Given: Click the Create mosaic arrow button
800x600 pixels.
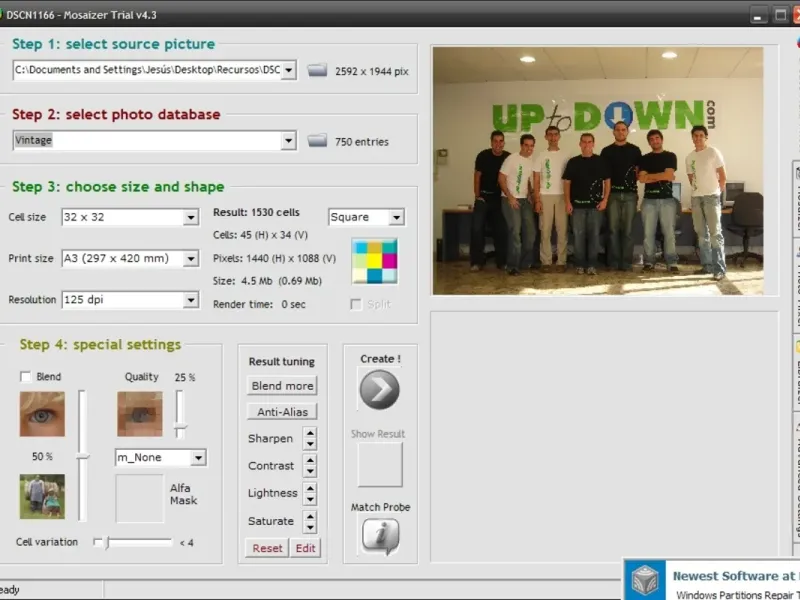Looking at the screenshot, I should click(x=379, y=390).
